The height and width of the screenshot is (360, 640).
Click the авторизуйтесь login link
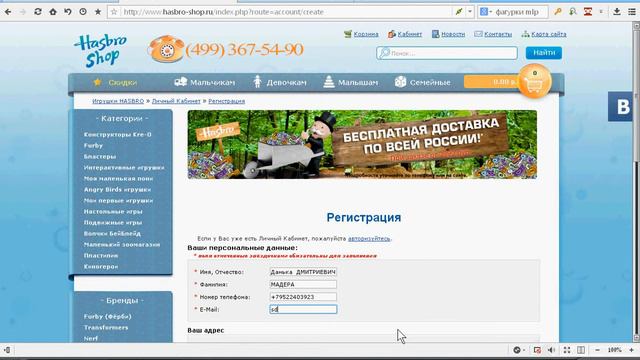pyautogui.click(x=369, y=238)
